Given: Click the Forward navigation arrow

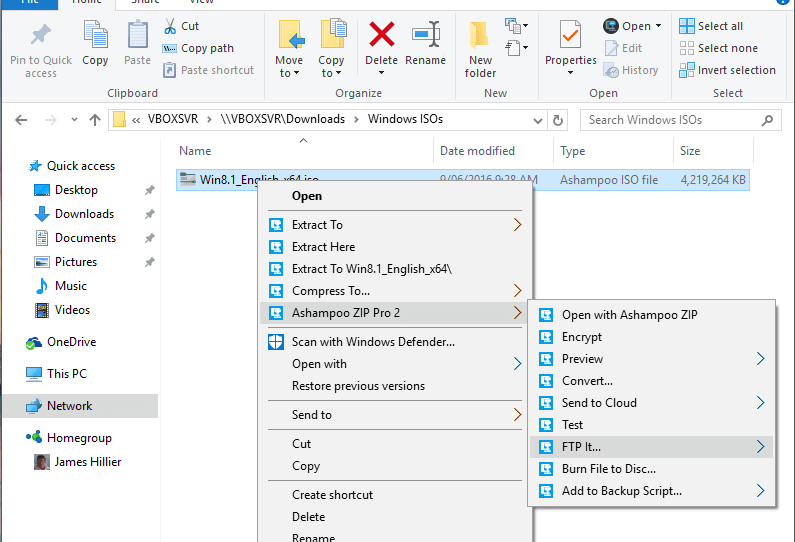Looking at the screenshot, I should [51, 120].
